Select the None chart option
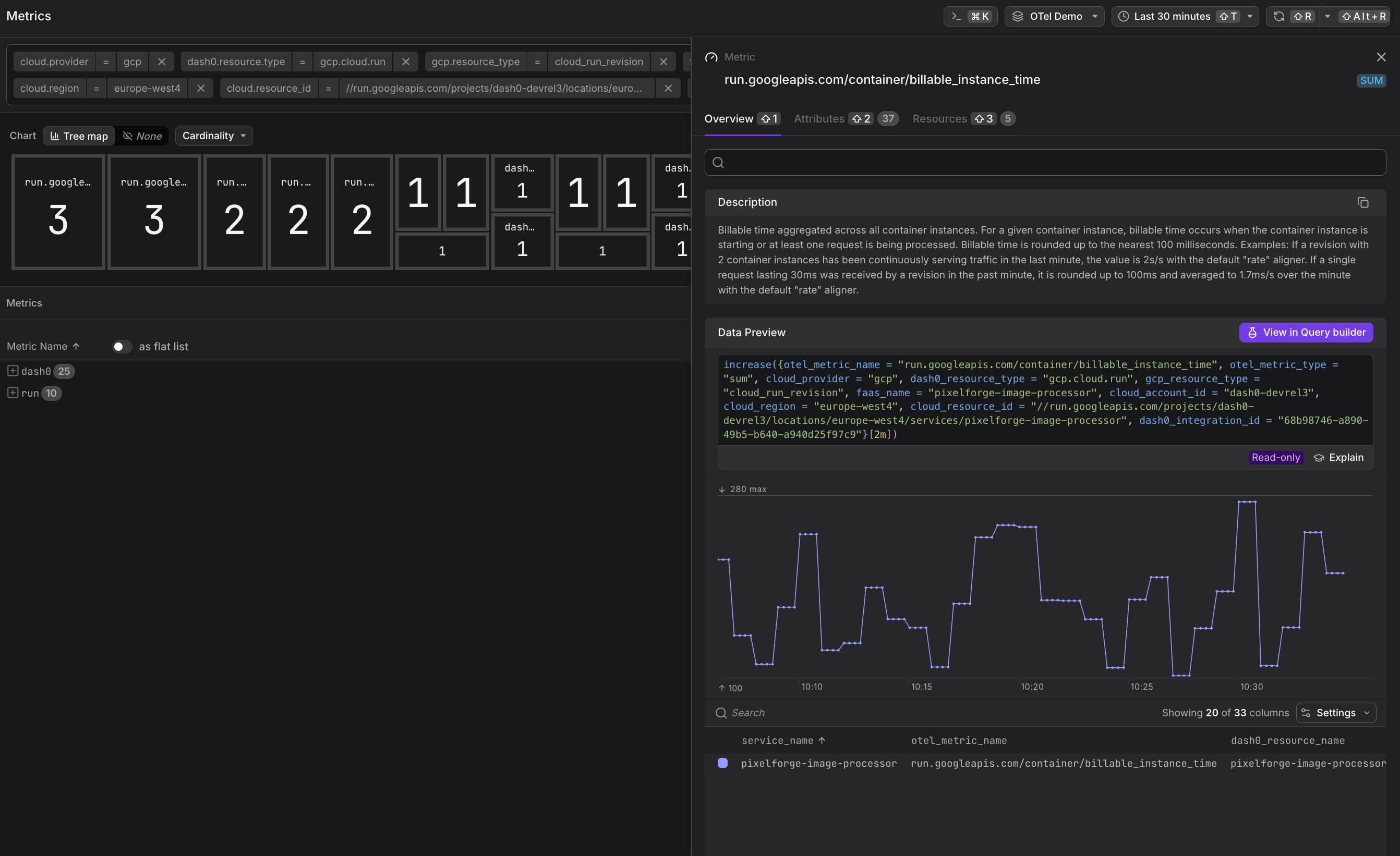1400x856 pixels. coord(142,136)
